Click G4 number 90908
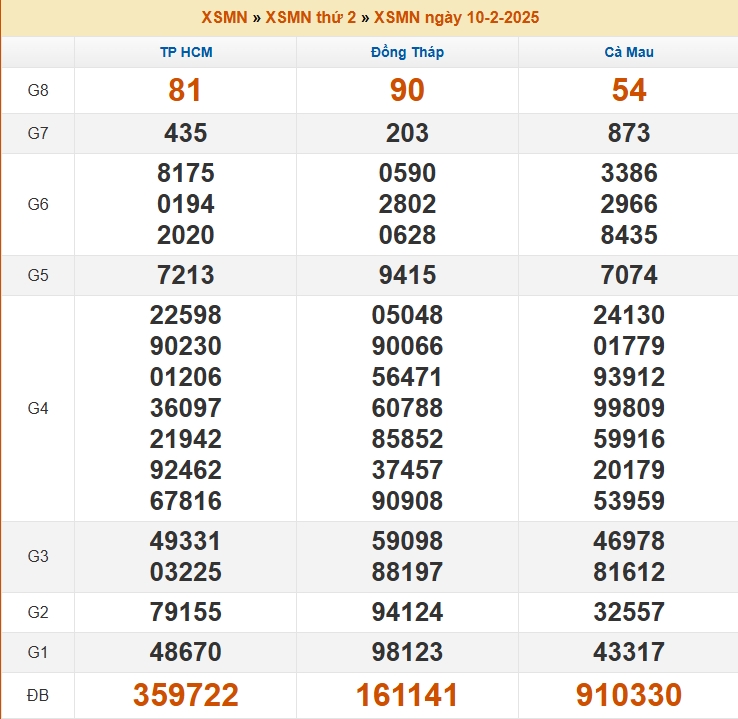Image resolution: width=738 pixels, height=719 pixels. point(407,501)
